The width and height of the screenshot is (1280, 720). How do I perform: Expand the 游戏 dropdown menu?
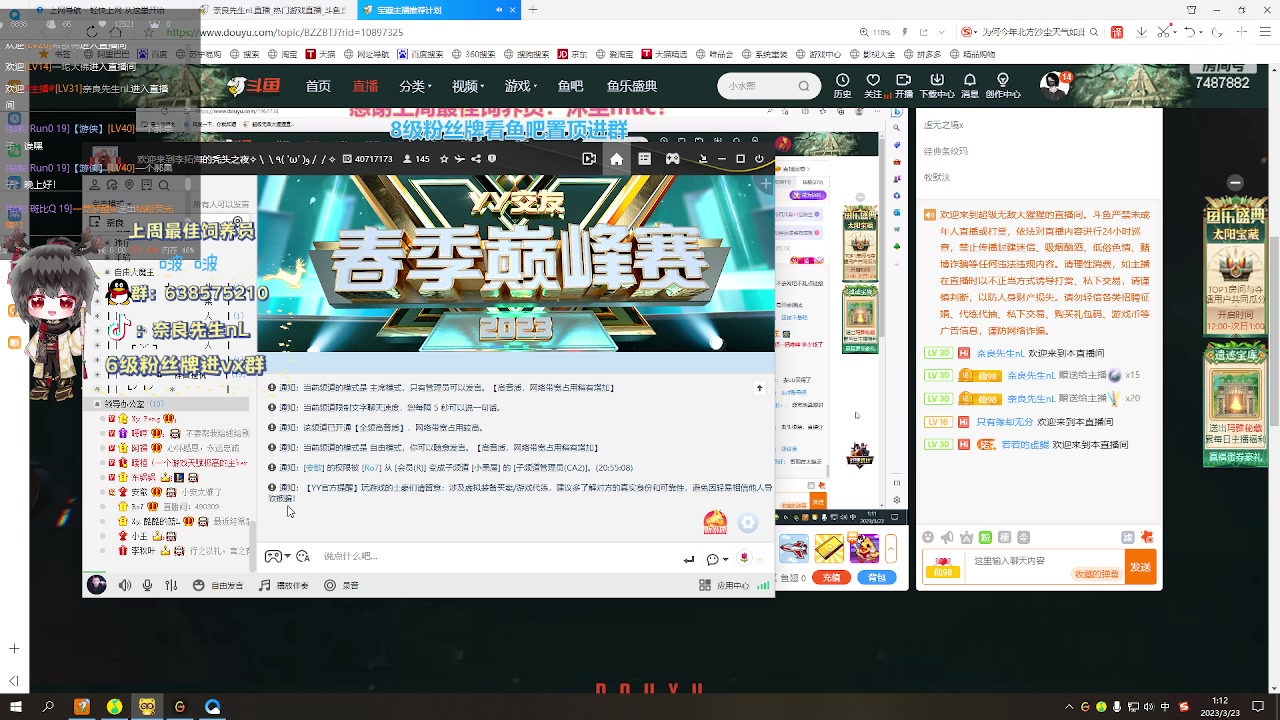pyautogui.click(x=520, y=86)
